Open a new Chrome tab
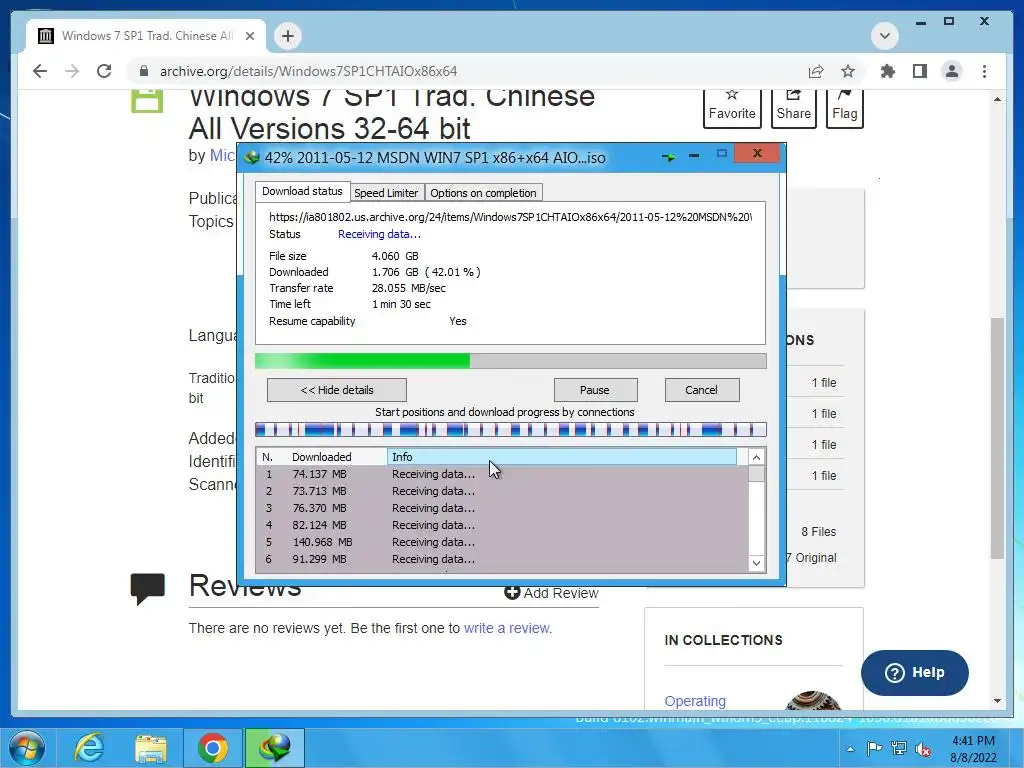The image size is (1024, 768). pos(288,36)
